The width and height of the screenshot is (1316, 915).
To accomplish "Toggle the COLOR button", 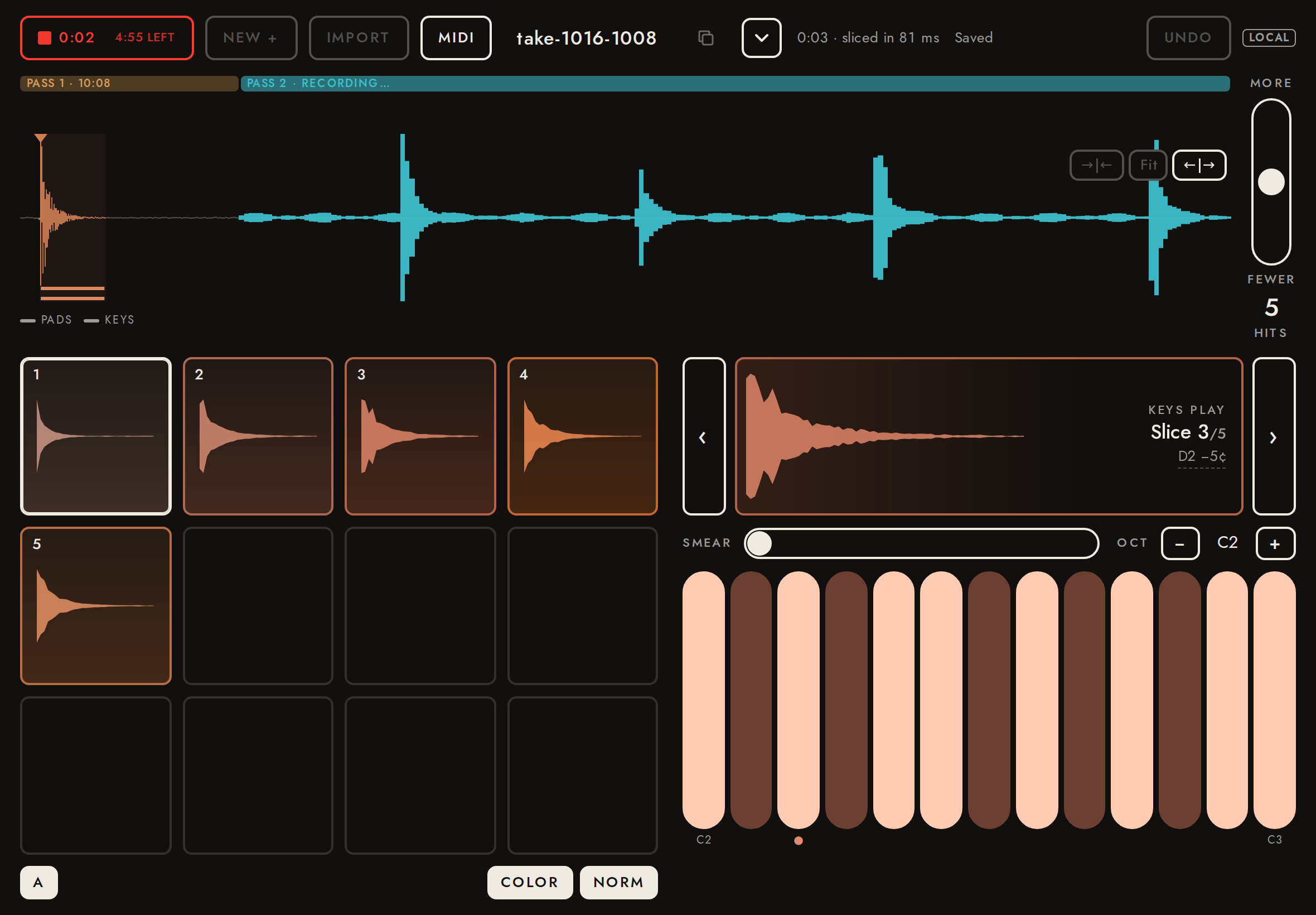I will 529,882.
